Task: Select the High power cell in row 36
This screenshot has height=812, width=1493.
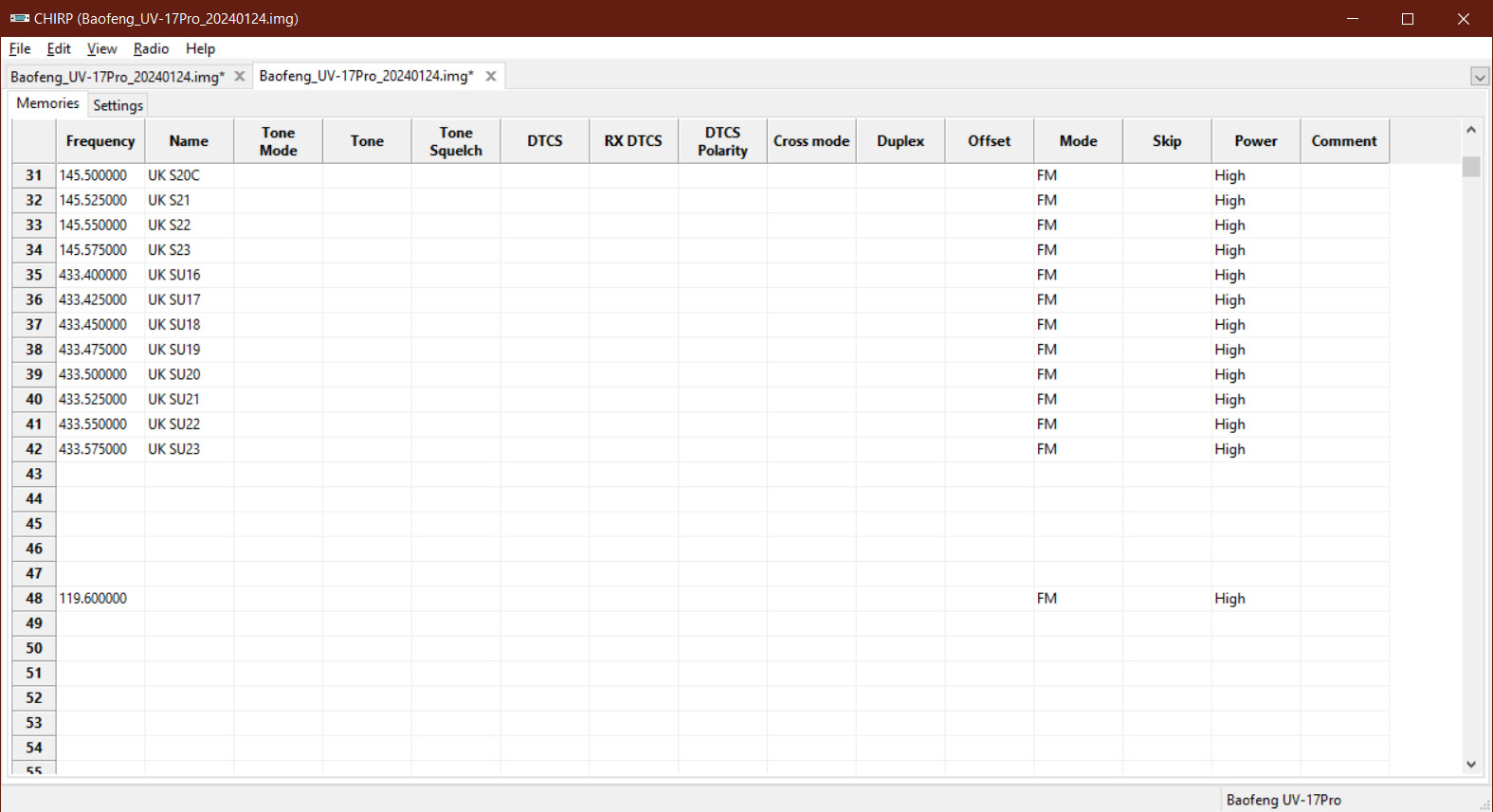Action: (1256, 299)
